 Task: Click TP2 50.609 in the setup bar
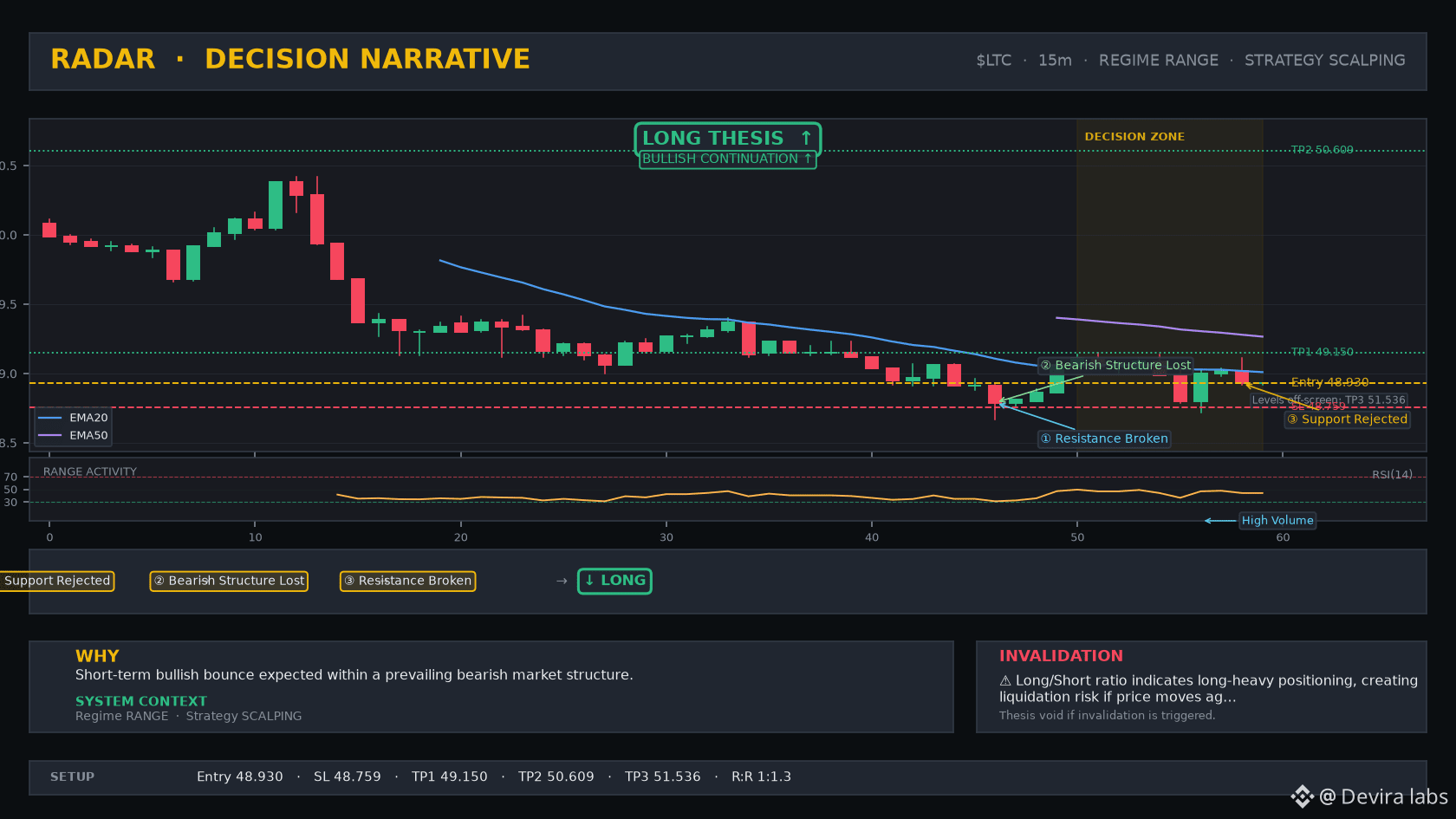pos(556,777)
